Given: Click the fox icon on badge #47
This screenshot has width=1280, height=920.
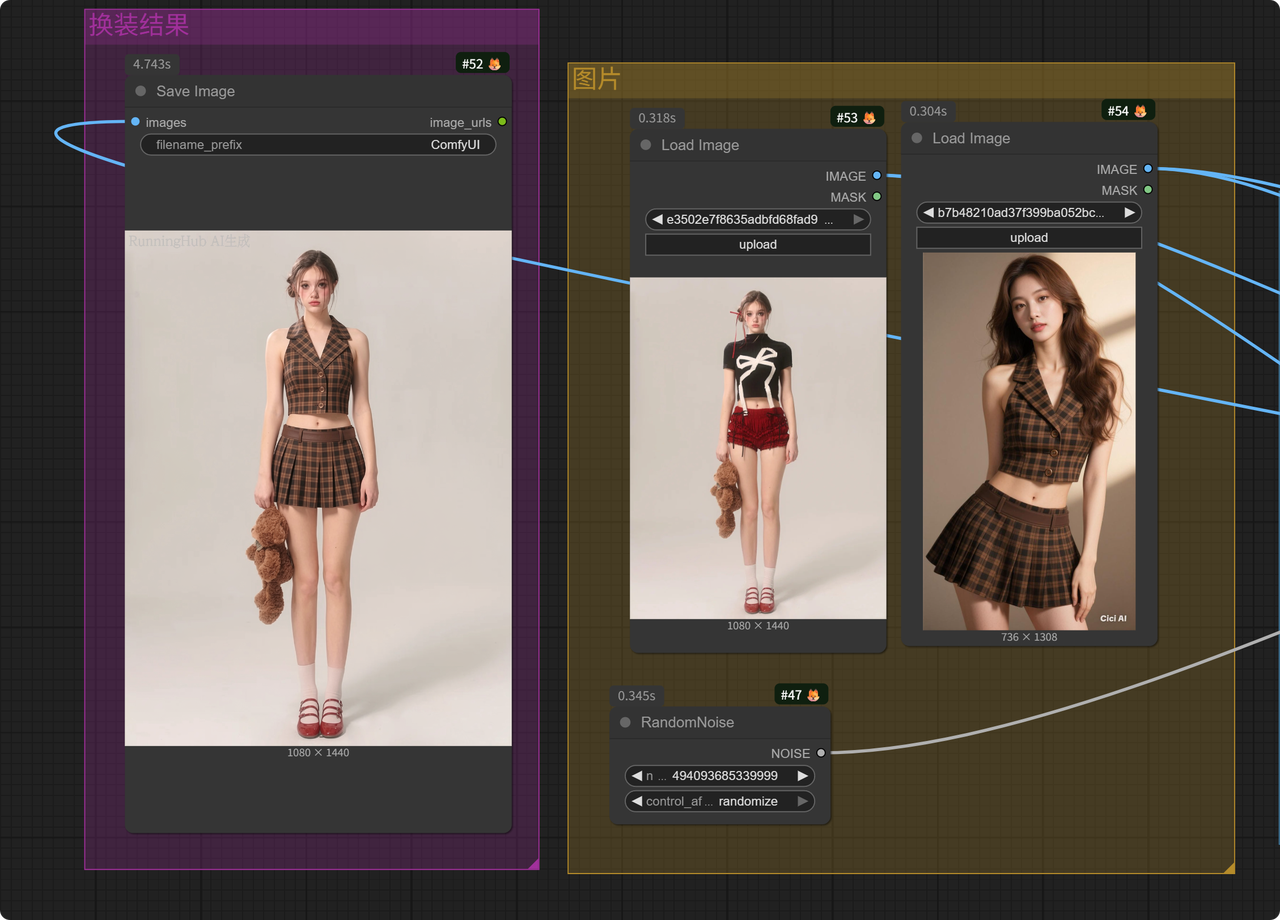Looking at the screenshot, I should coord(814,695).
